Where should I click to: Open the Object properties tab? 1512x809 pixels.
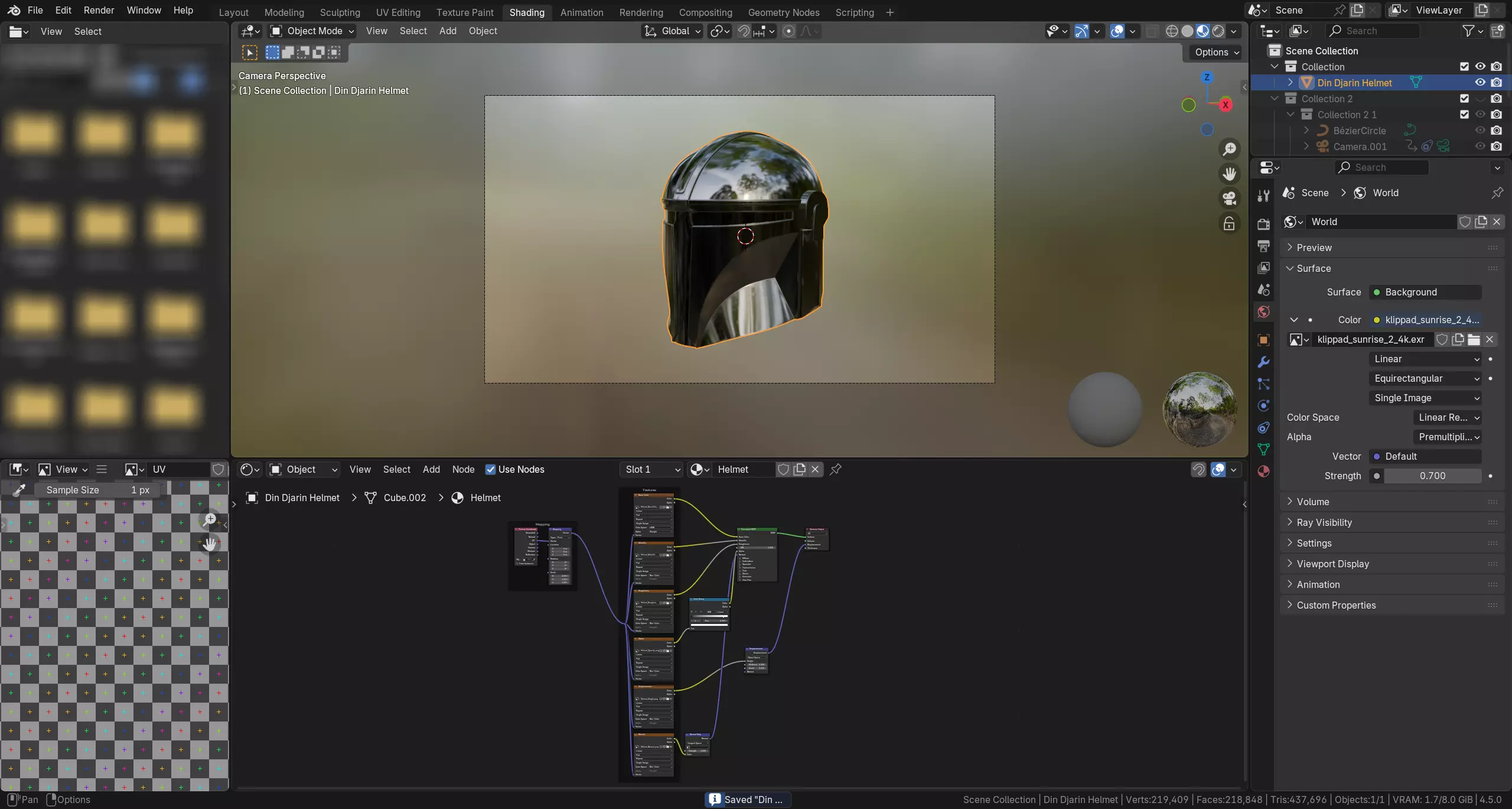pyautogui.click(x=1263, y=340)
